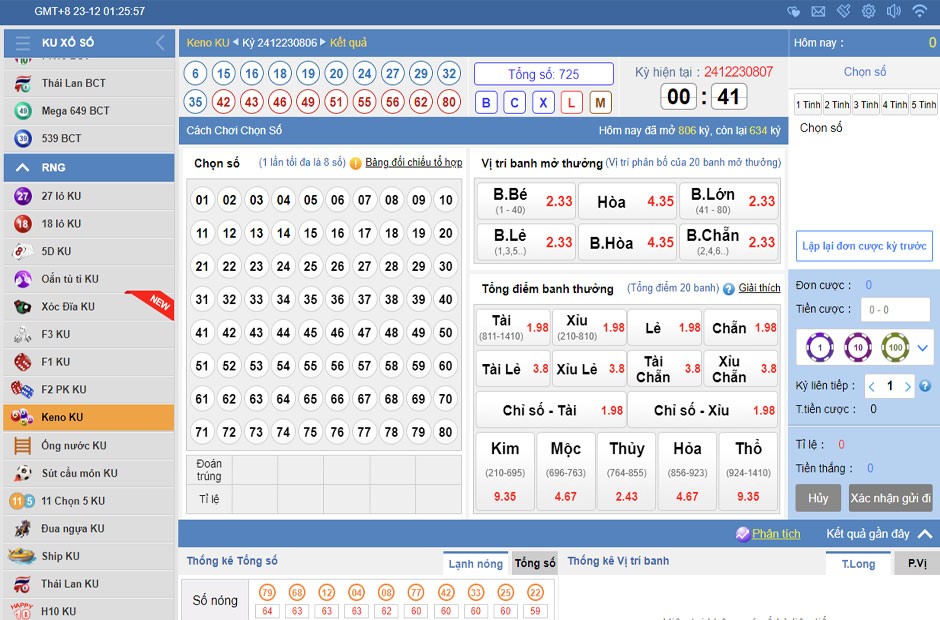Choose the green 100 betting chip

click(x=893, y=347)
